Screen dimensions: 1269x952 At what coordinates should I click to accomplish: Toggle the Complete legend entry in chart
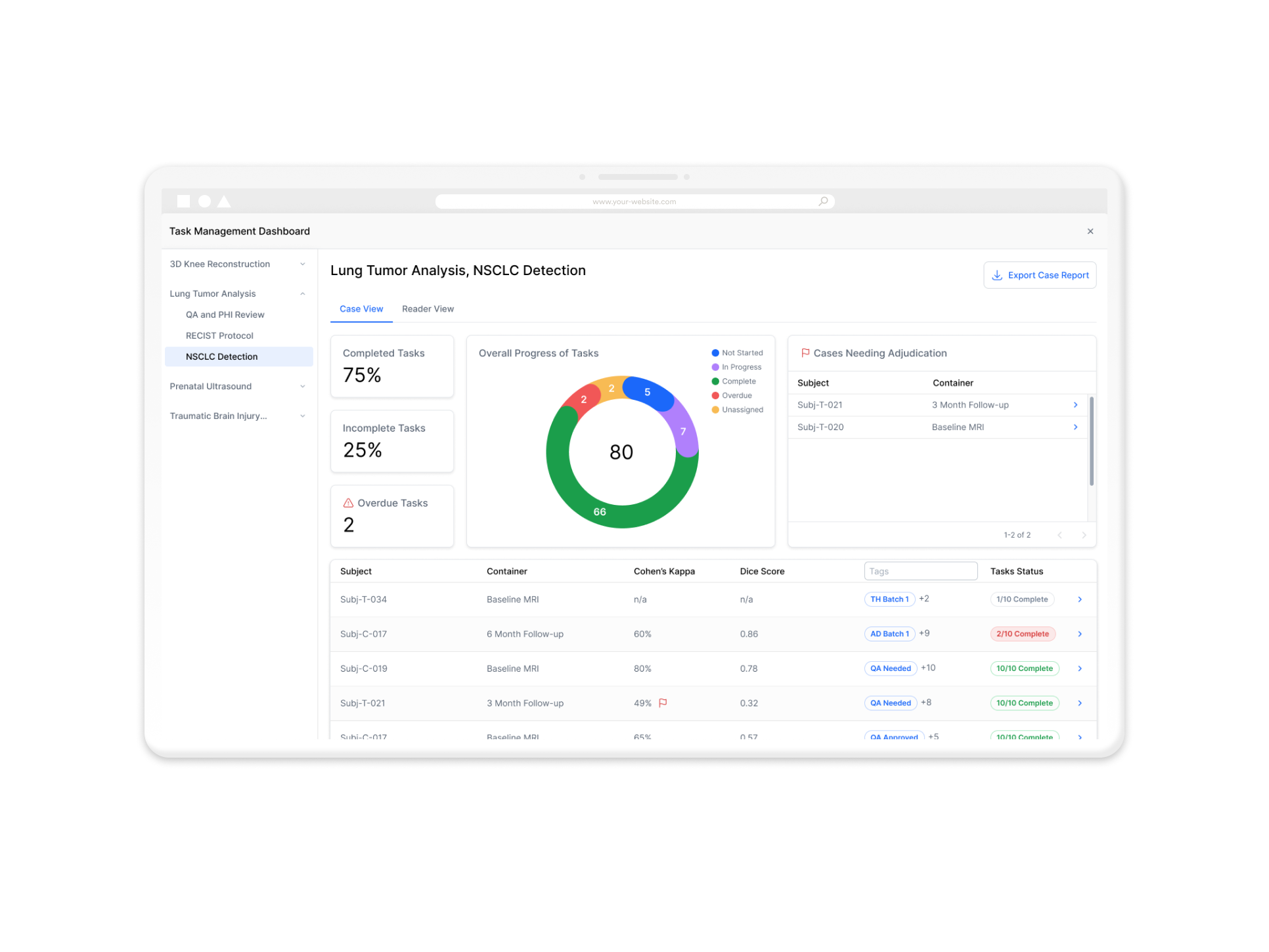point(734,381)
